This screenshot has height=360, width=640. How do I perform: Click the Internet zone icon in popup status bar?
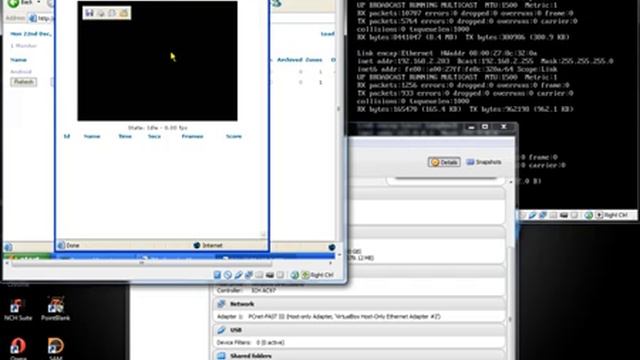(197, 245)
